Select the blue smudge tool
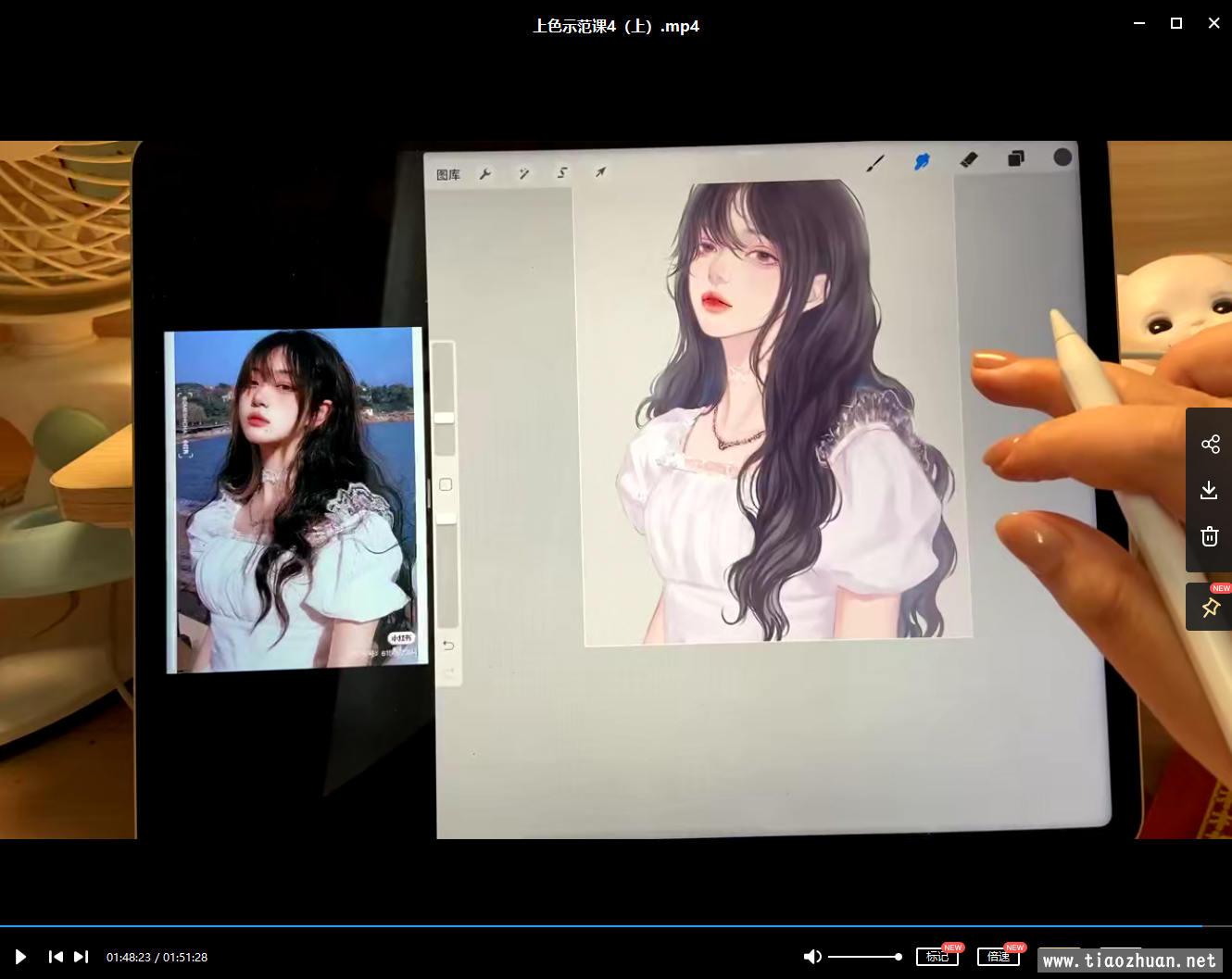 pyautogui.click(x=922, y=162)
